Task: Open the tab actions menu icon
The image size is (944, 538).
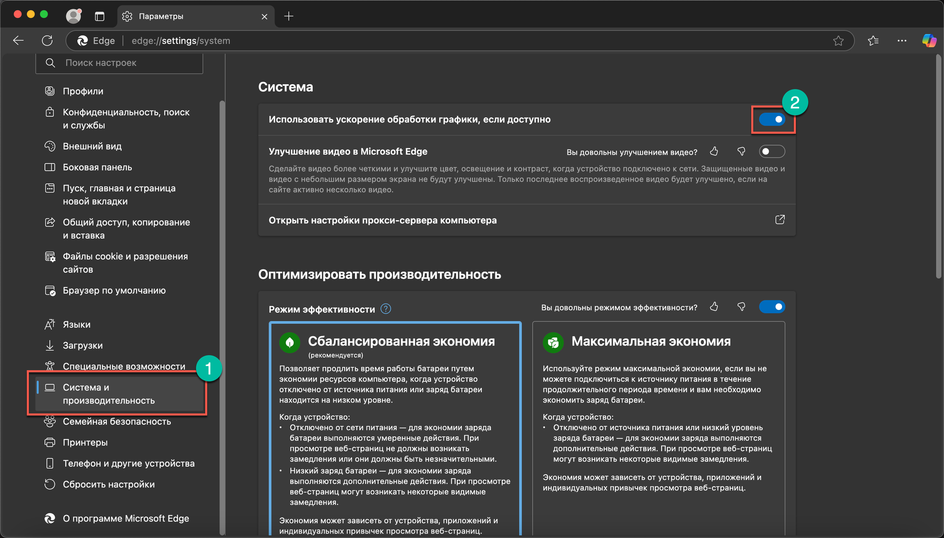Action: [99, 16]
